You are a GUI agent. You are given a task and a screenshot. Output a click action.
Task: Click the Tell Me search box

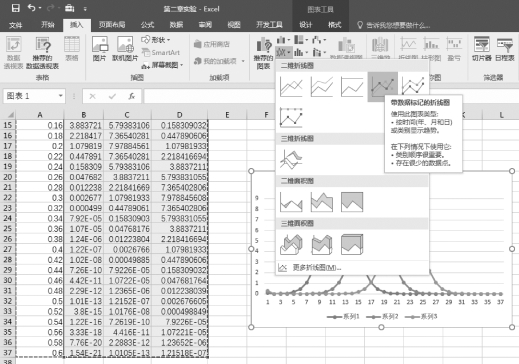[x=394, y=25]
